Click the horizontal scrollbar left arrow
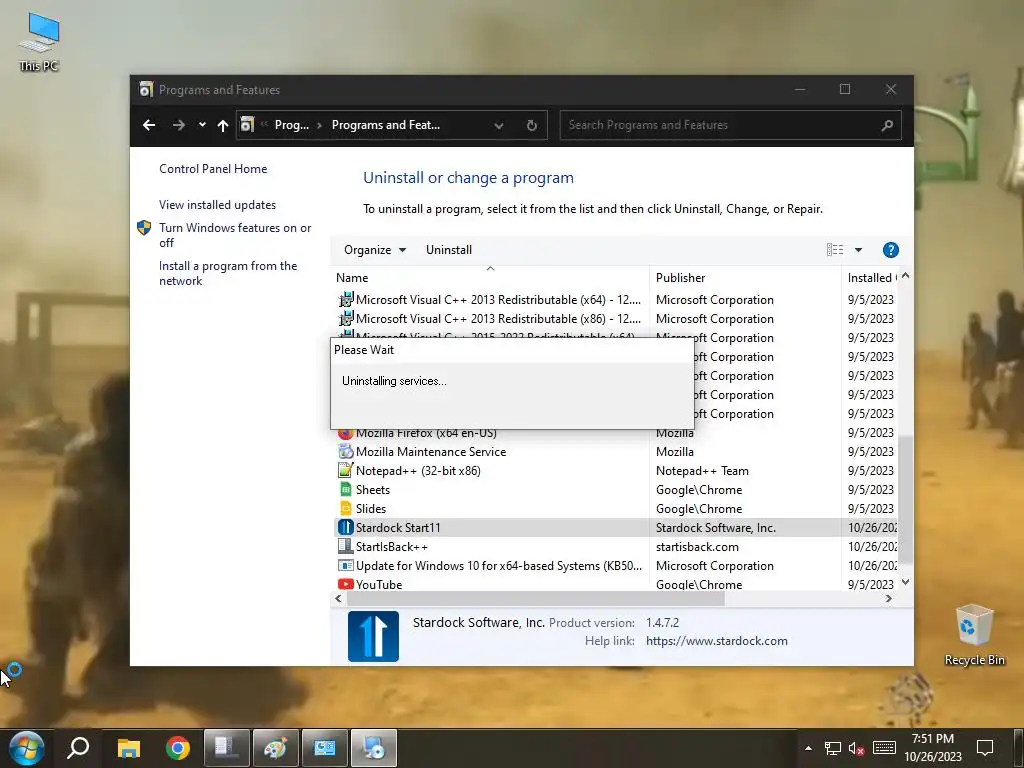 point(338,598)
